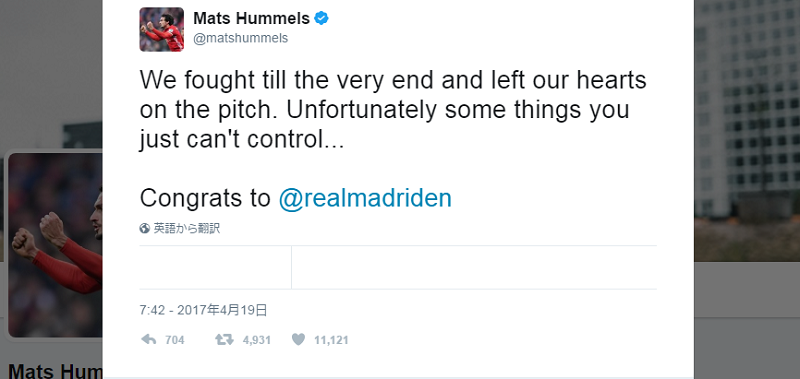The width and height of the screenshot is (800, 379).
Task: Open the Mats Hummels display name
Action: [x=252, y=19]
